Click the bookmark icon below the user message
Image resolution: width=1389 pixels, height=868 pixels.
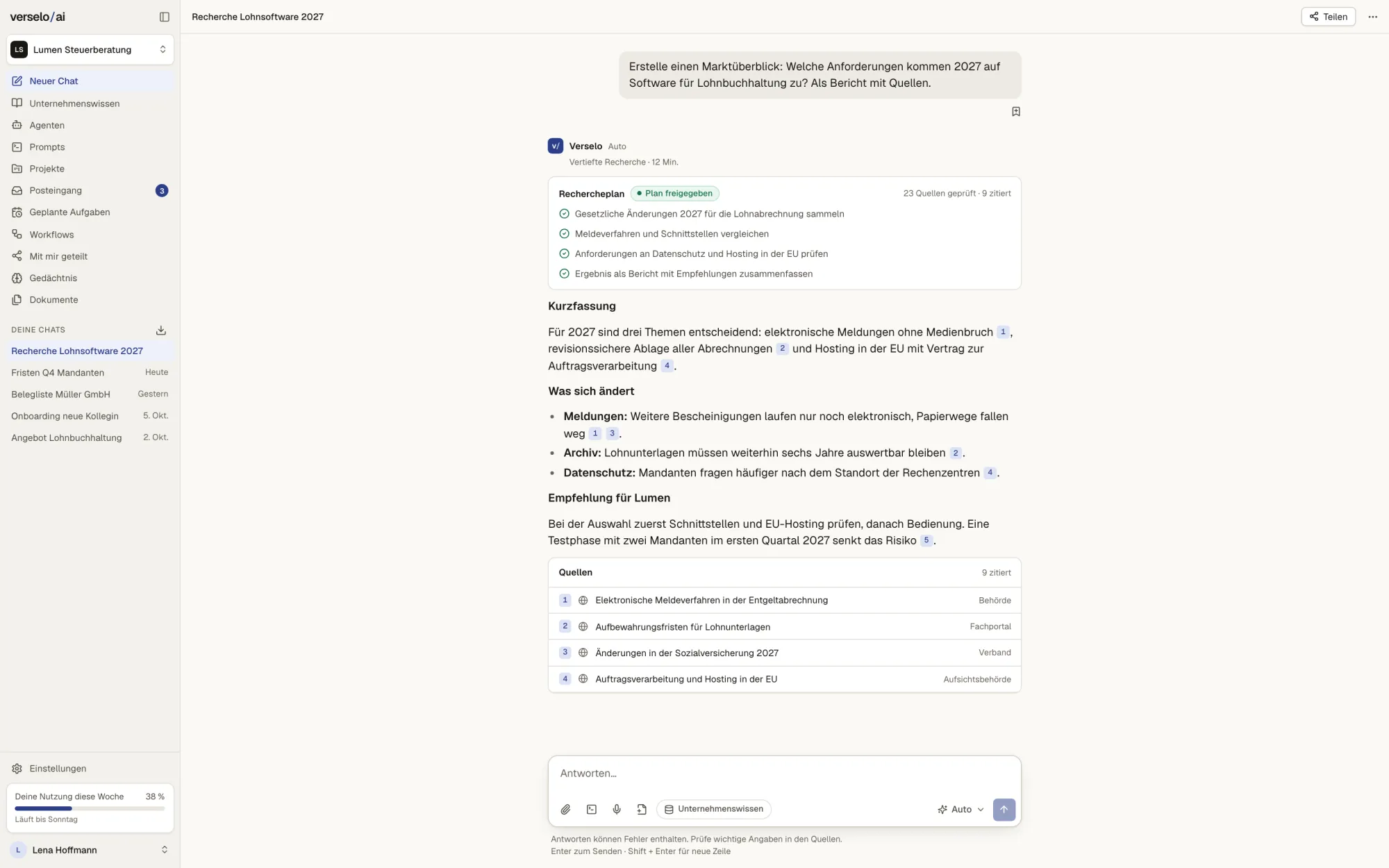(1016, 112)
